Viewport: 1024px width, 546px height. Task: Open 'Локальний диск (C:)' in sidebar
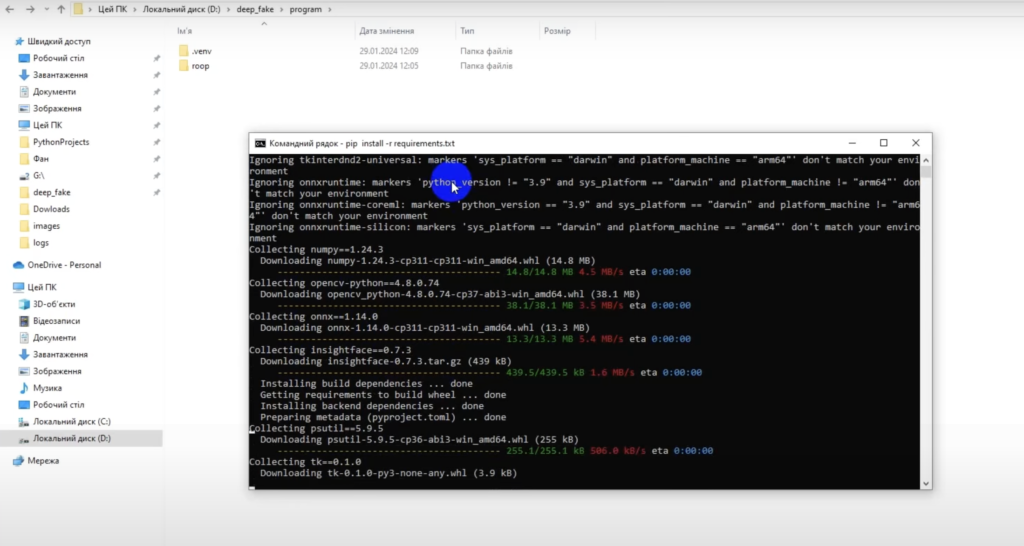click(72, 422)
